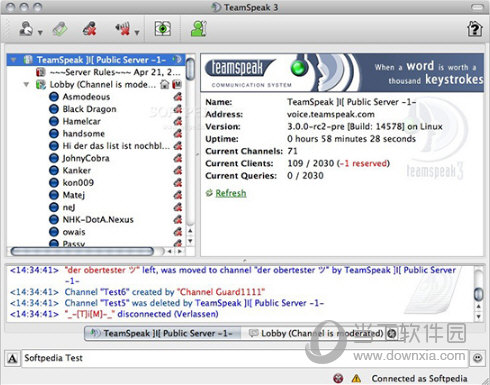Select user Hamelcar
Image resolution: width=490 pixels, height=385 pixels.
pos(82,121)
